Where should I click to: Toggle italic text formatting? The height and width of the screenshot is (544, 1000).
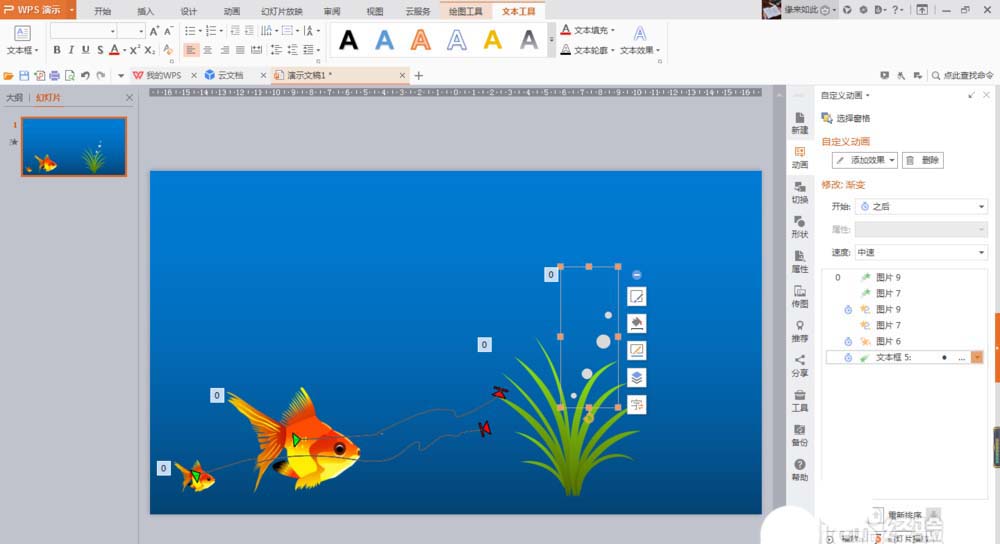pyautogui.click(x=71, y=50)
